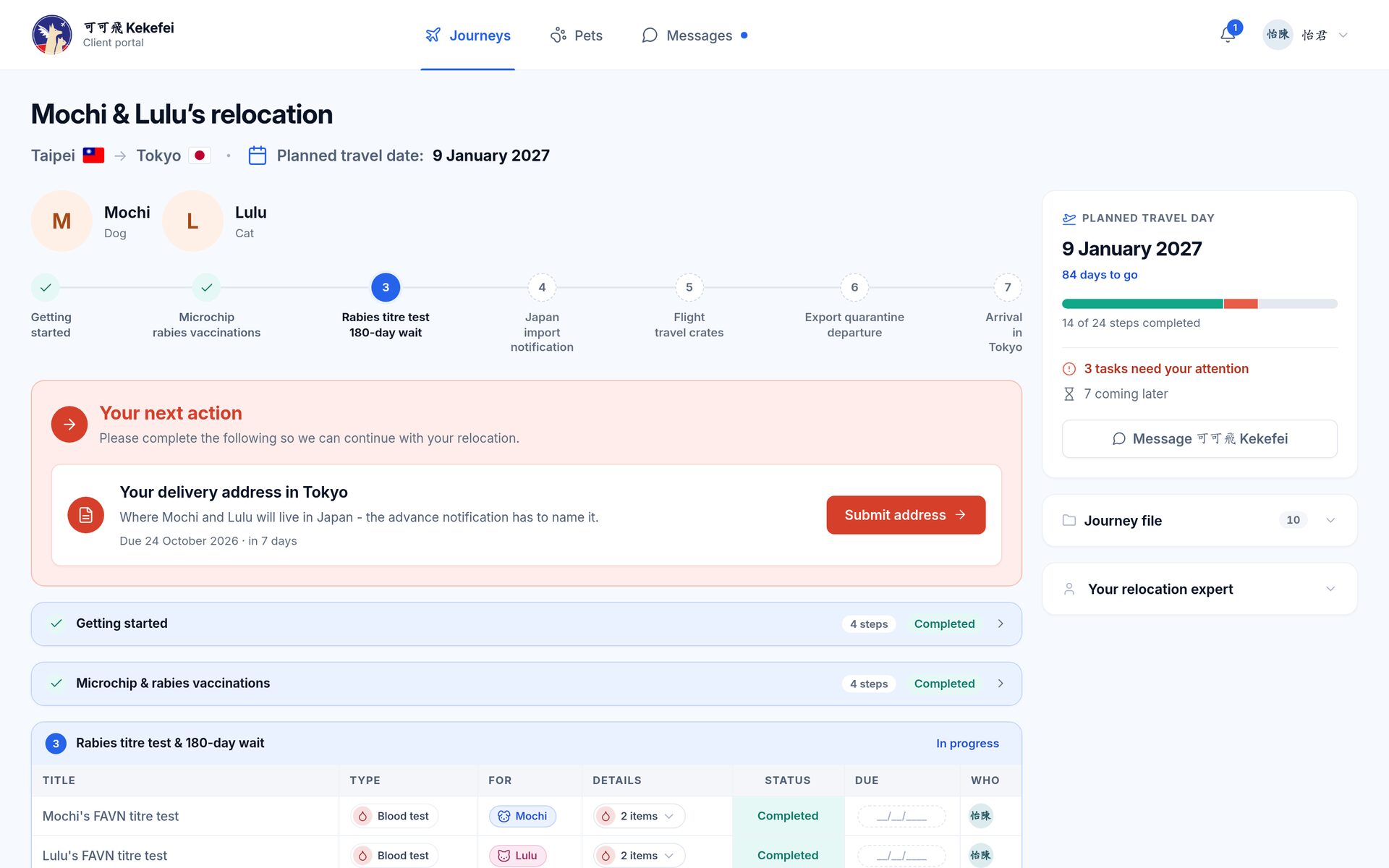Expand the Microchip & rabies vaccinations chevron
Image resolution: width=1389 pixels, height=868 pixels.
(x=1001, y=684)
